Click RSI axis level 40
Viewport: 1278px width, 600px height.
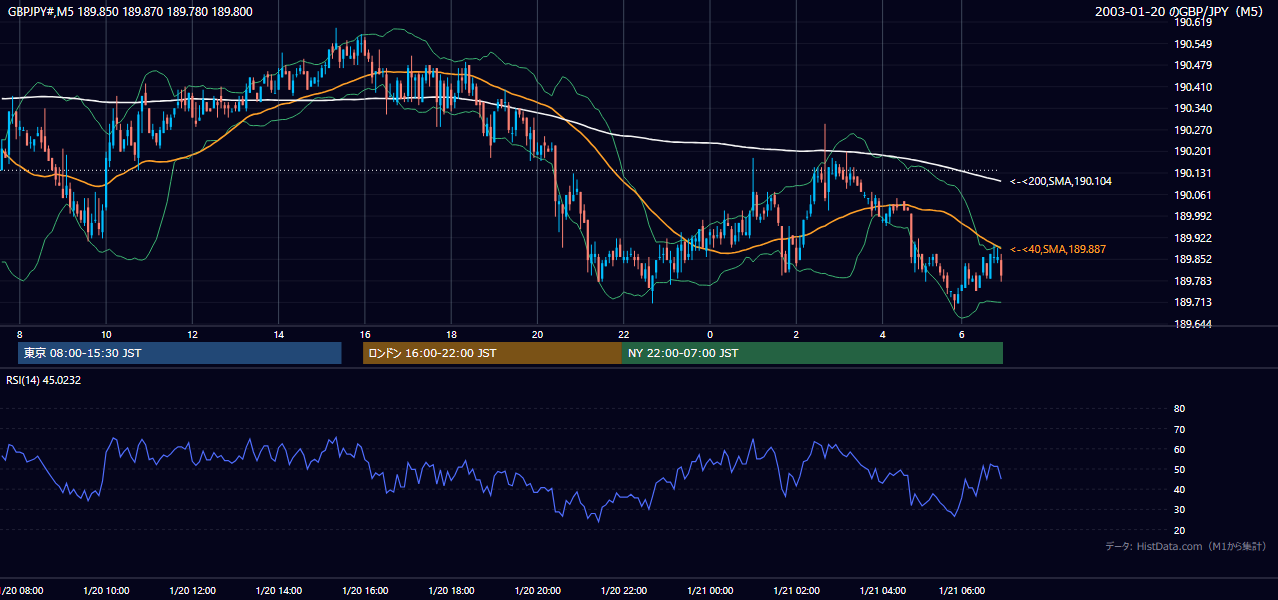(1180, 490)
